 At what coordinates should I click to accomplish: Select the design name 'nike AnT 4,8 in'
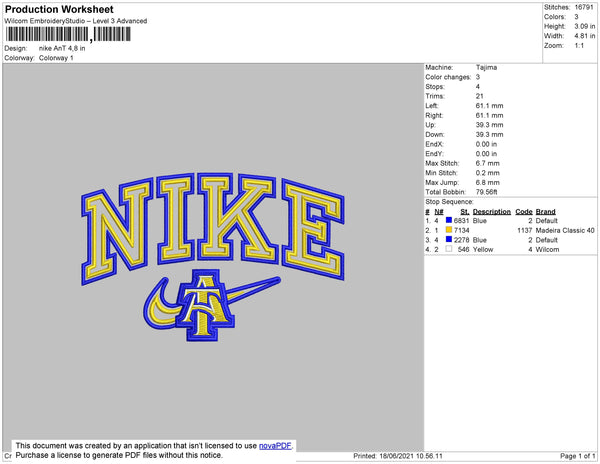62,49
